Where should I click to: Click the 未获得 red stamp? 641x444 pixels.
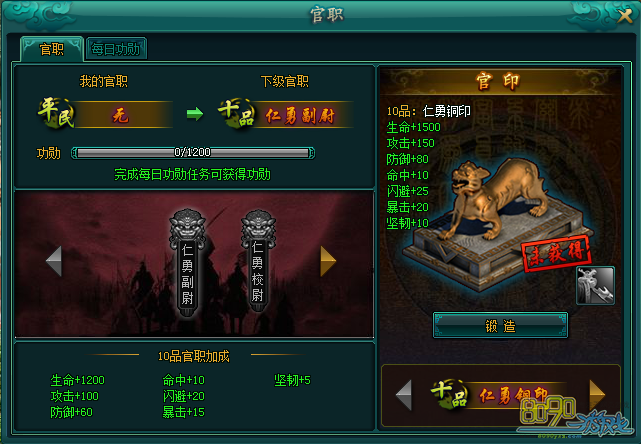click(557, 253)
